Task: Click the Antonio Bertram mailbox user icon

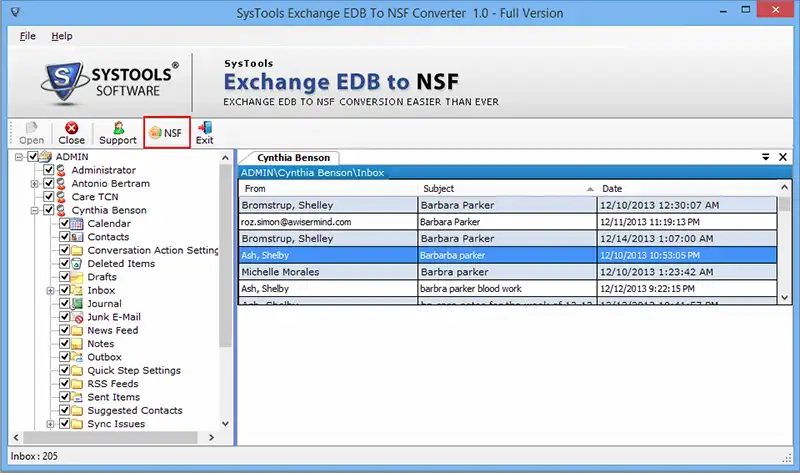Action: [x=61, y=183]
